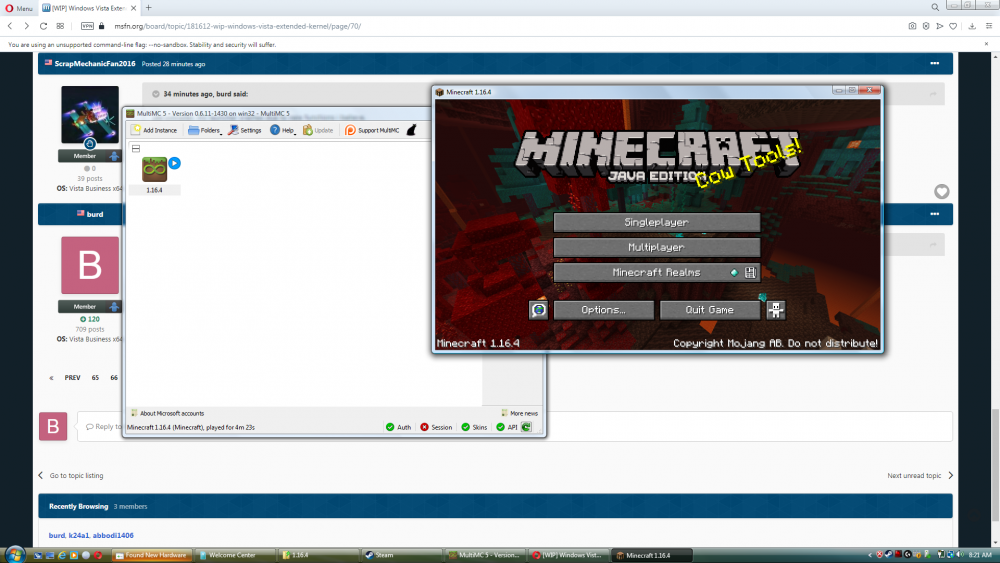Click the Realms news icon on Realms button
The image size is (1000, 563).
[750, 272]
